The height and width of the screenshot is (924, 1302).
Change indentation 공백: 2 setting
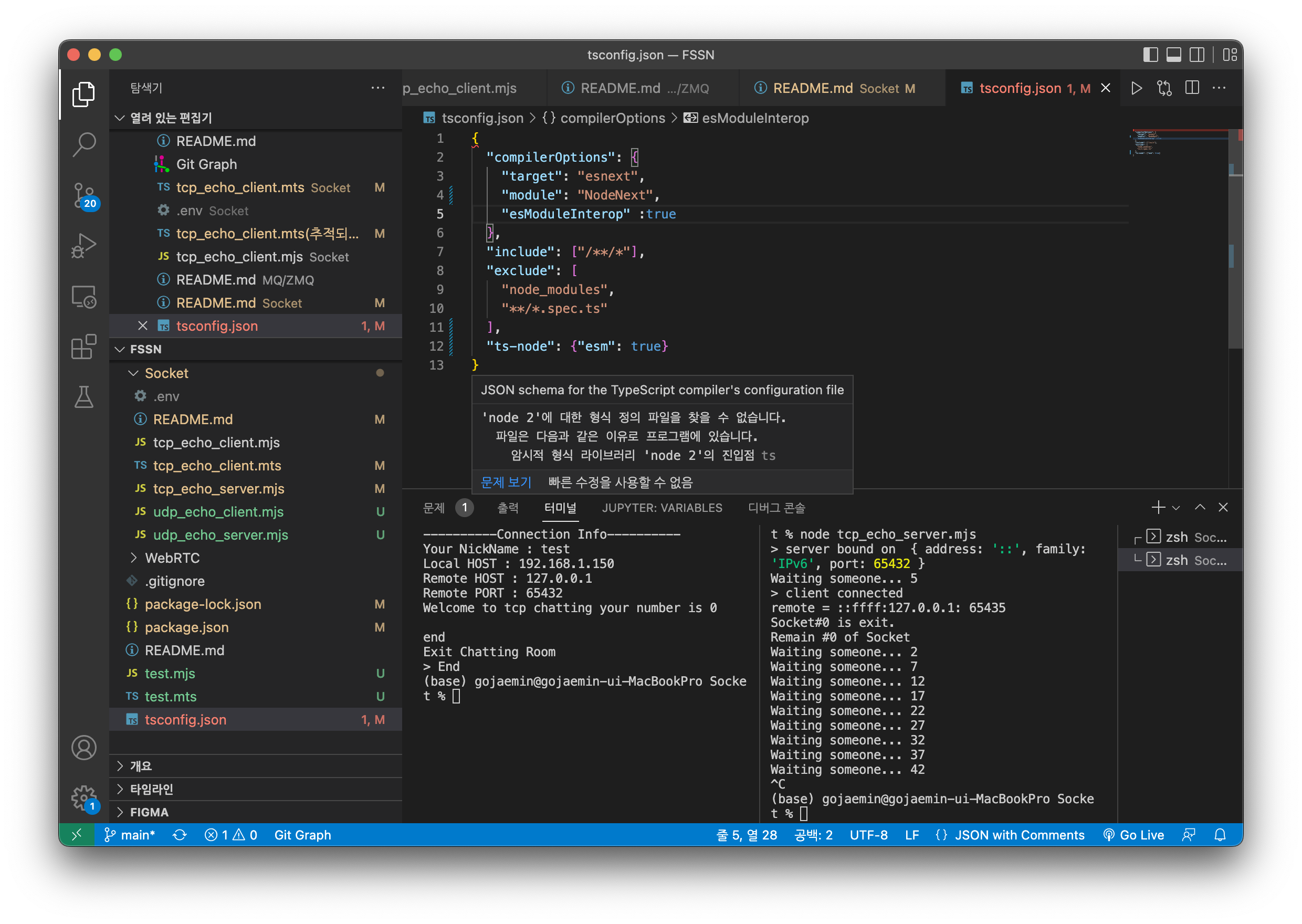tap(813, 835)
